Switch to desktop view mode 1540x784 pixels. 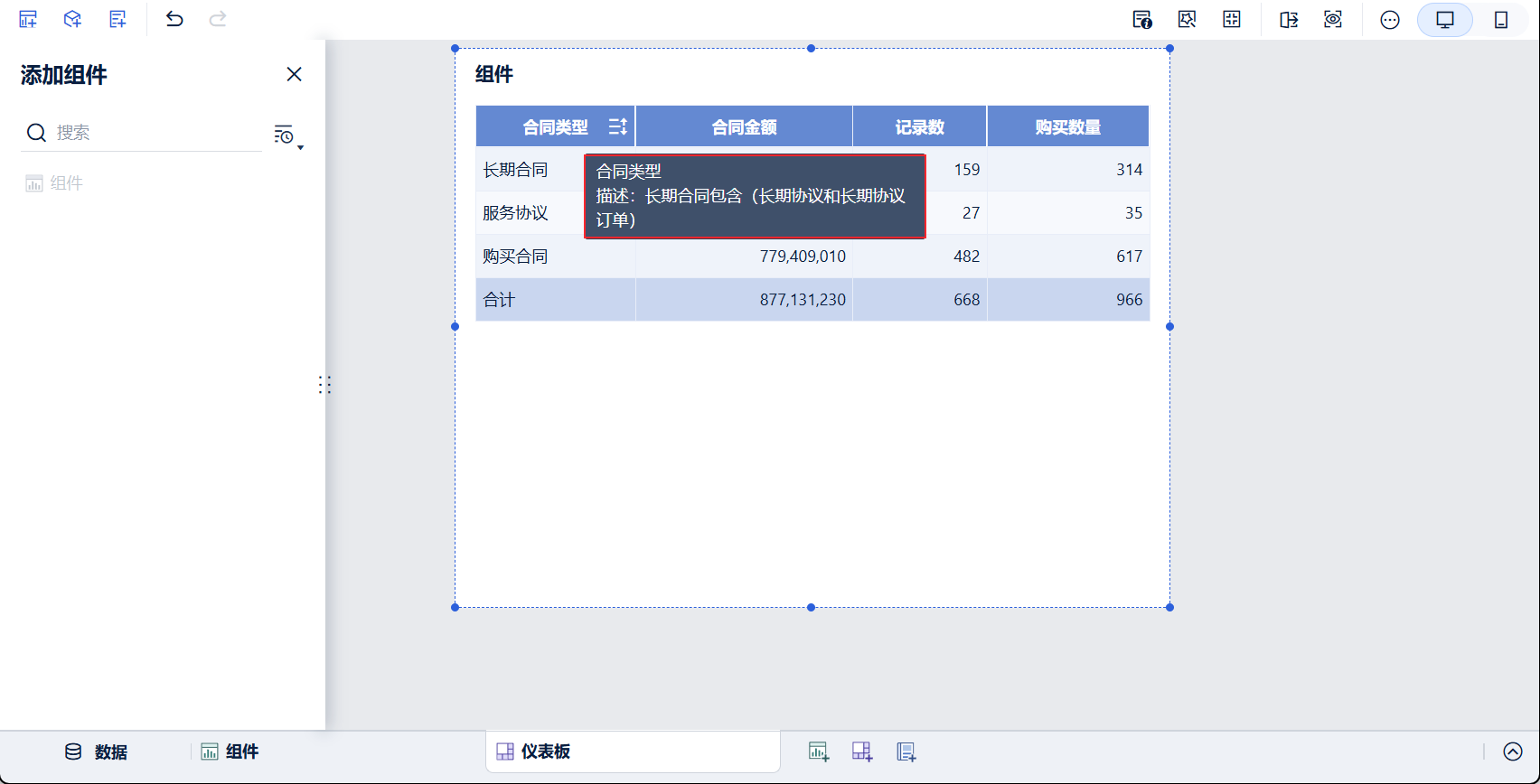pyautogui.click(x=1445, y=20)
